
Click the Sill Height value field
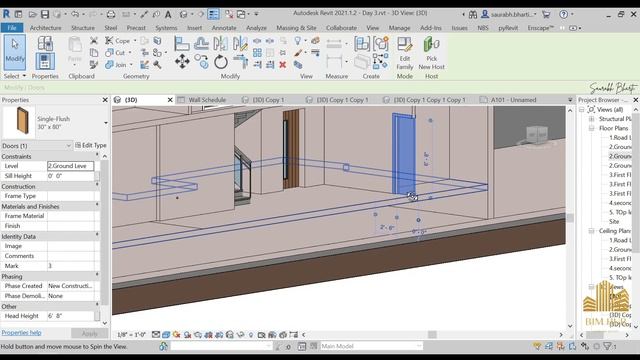point(71,176)
